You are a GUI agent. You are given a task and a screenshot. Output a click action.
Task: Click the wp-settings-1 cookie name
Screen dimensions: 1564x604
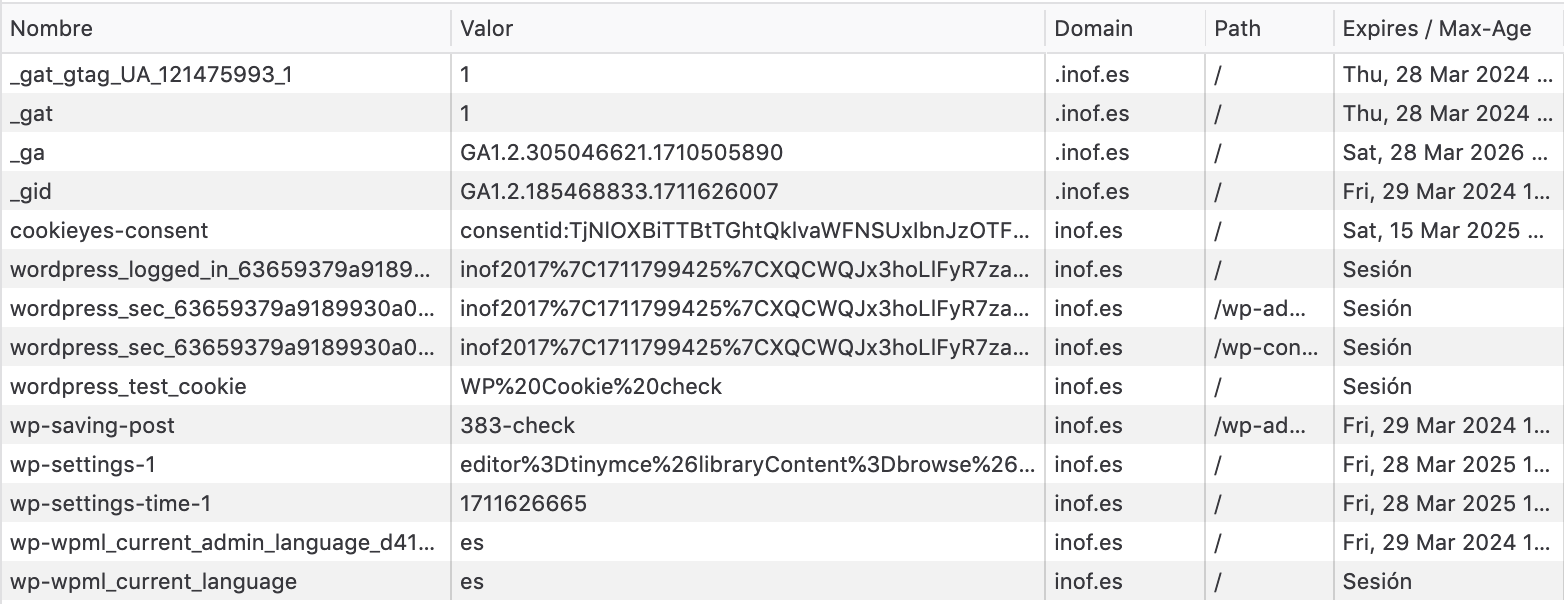83,465
